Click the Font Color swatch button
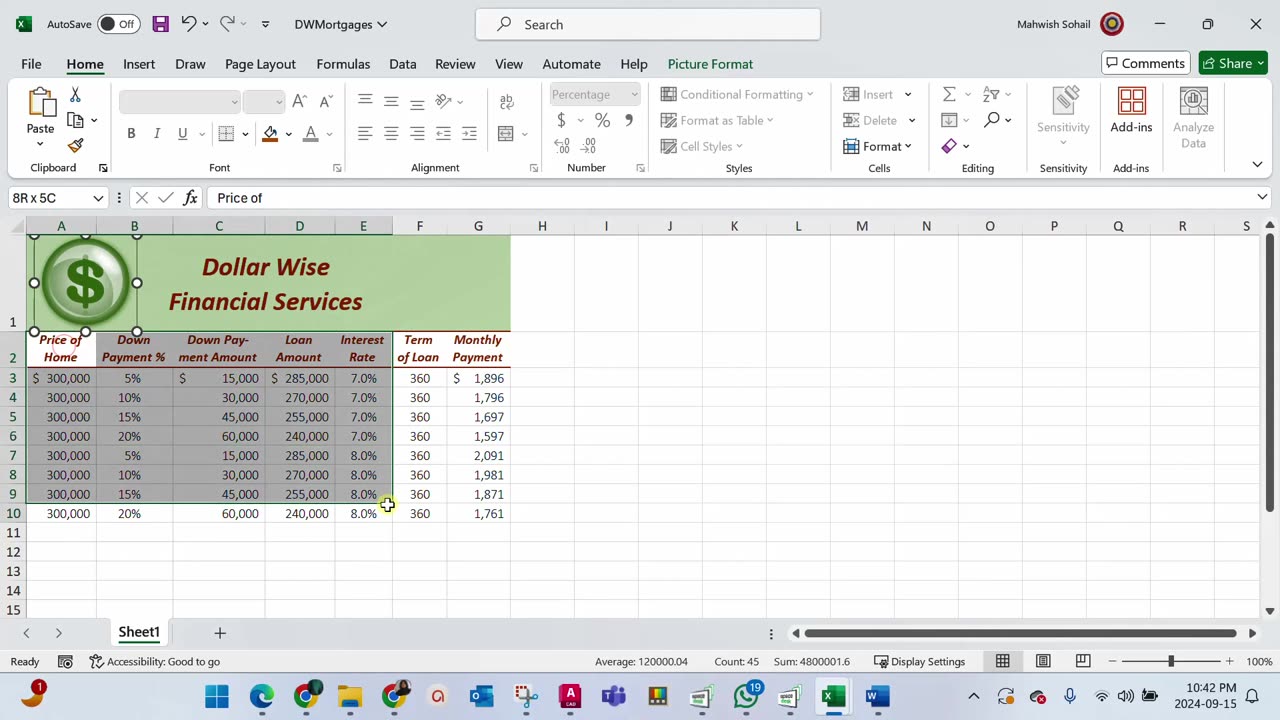This screenshot has width=1280, height=720. pos(311,133)
